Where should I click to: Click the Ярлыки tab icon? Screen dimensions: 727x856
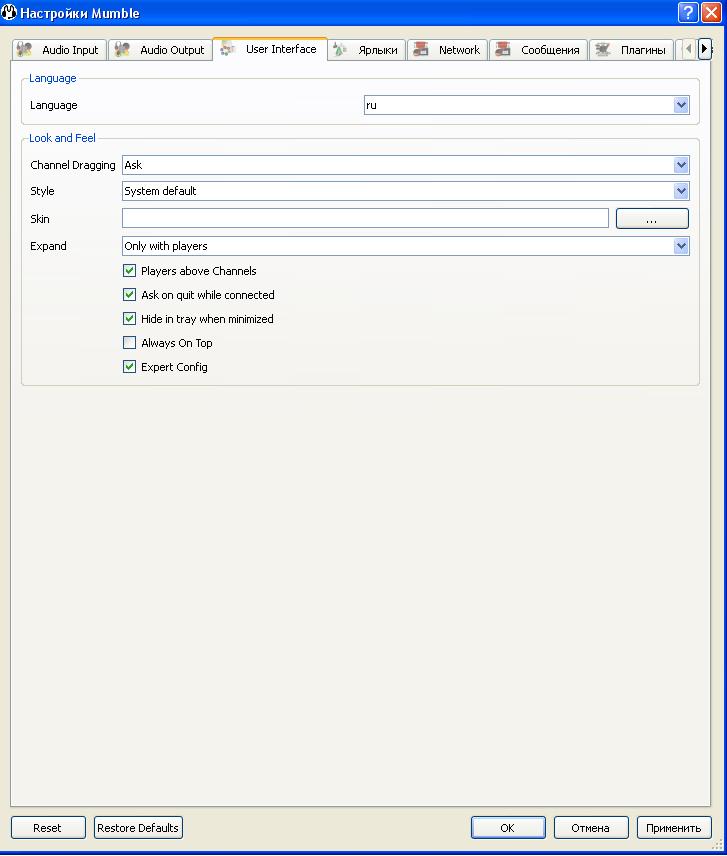click(x=341, y=50)
